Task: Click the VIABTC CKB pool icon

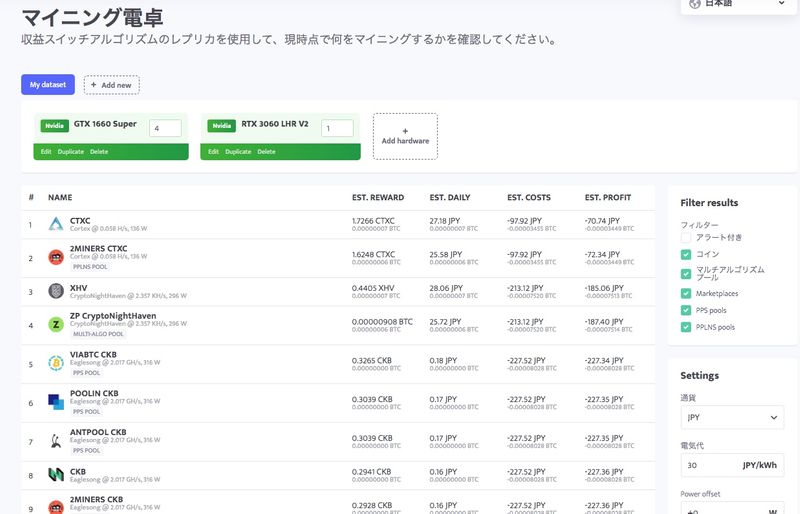Action: point(56,364)
